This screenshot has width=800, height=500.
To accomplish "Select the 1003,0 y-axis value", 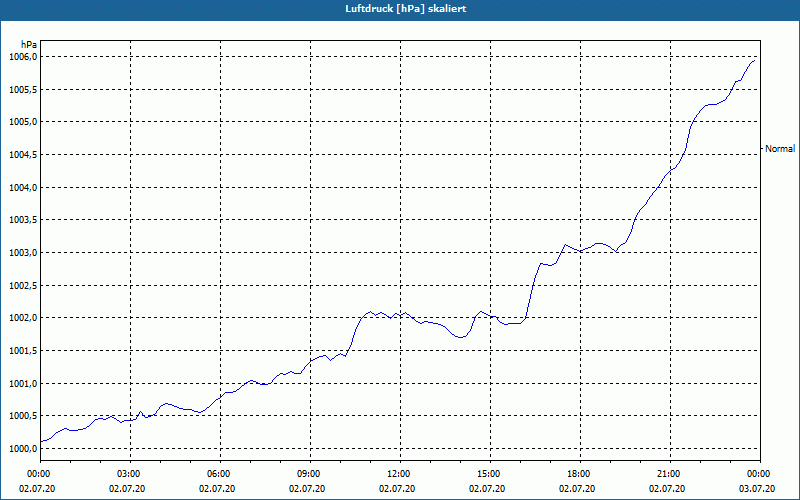I will point(23,253).
